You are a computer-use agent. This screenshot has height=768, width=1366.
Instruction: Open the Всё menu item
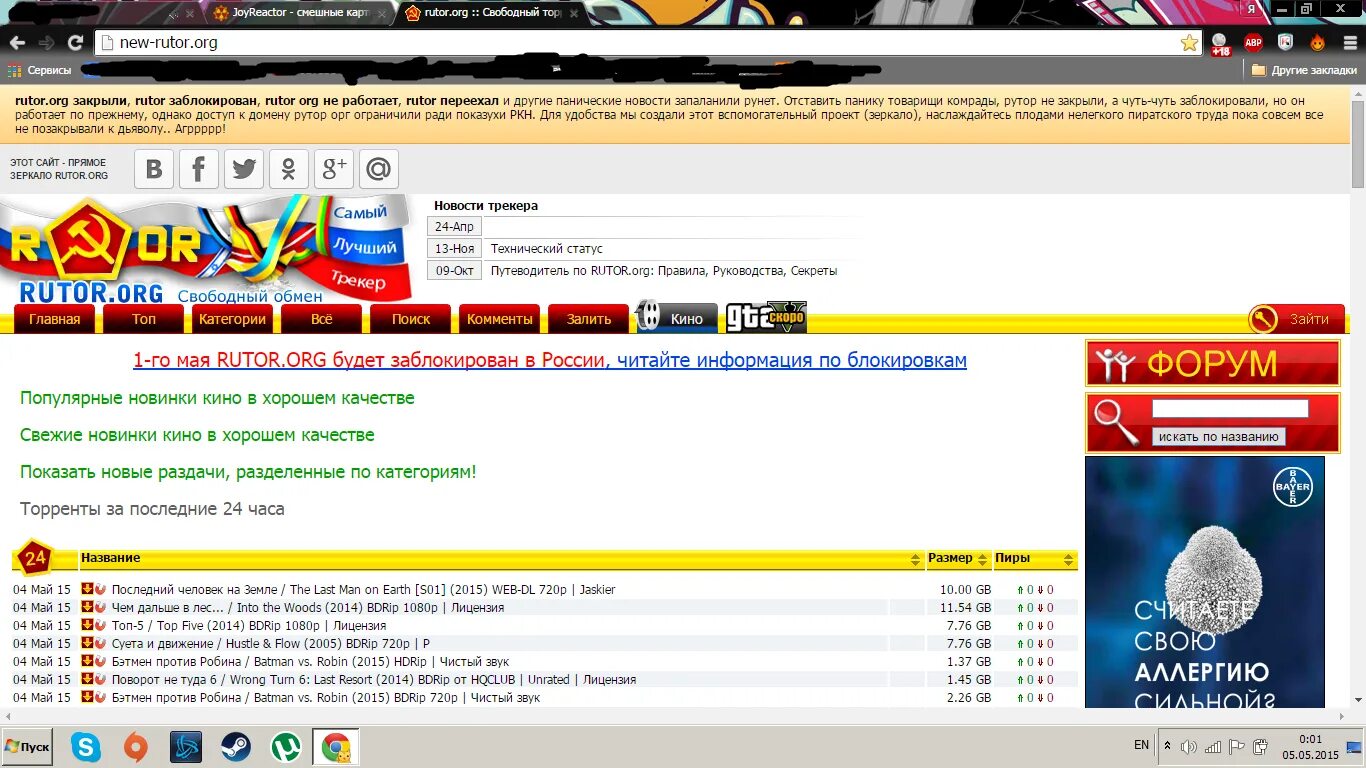pyautogui.click(x=322, y=319)
